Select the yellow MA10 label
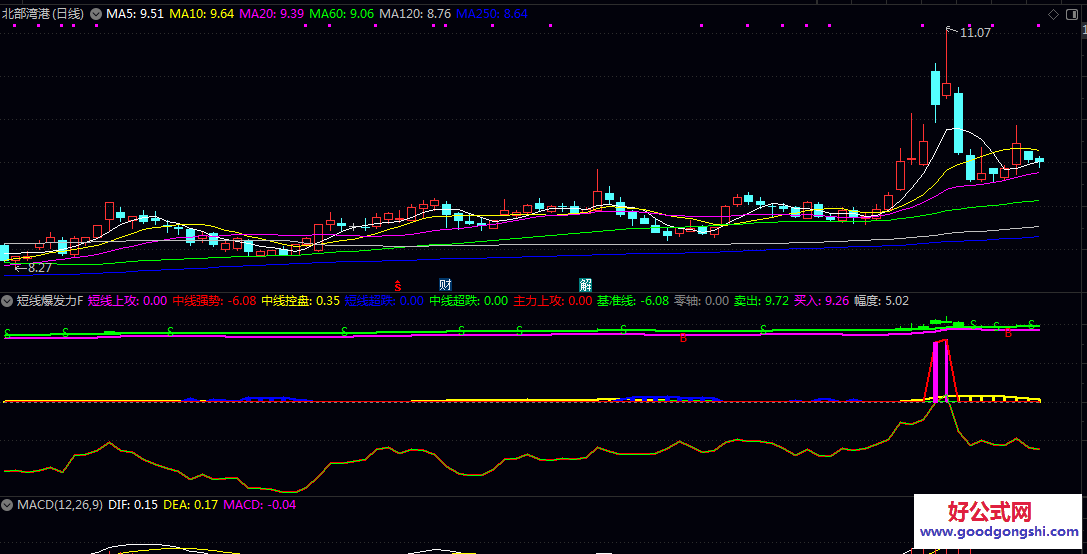This screenshot has height=554, width=1087. tap(201, 14)
